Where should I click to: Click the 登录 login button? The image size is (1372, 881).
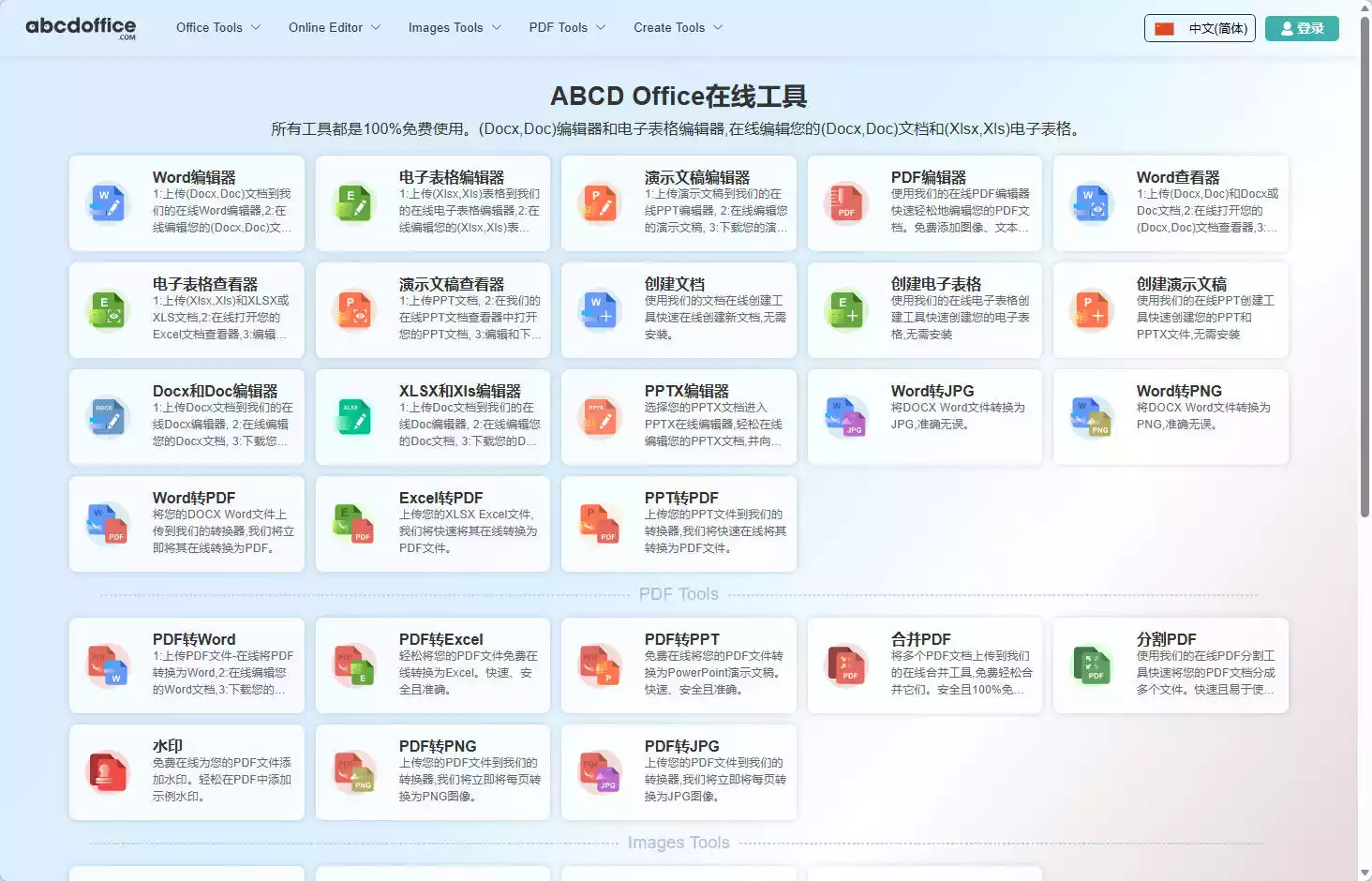pyautogui.click(x=1302, y=28)
